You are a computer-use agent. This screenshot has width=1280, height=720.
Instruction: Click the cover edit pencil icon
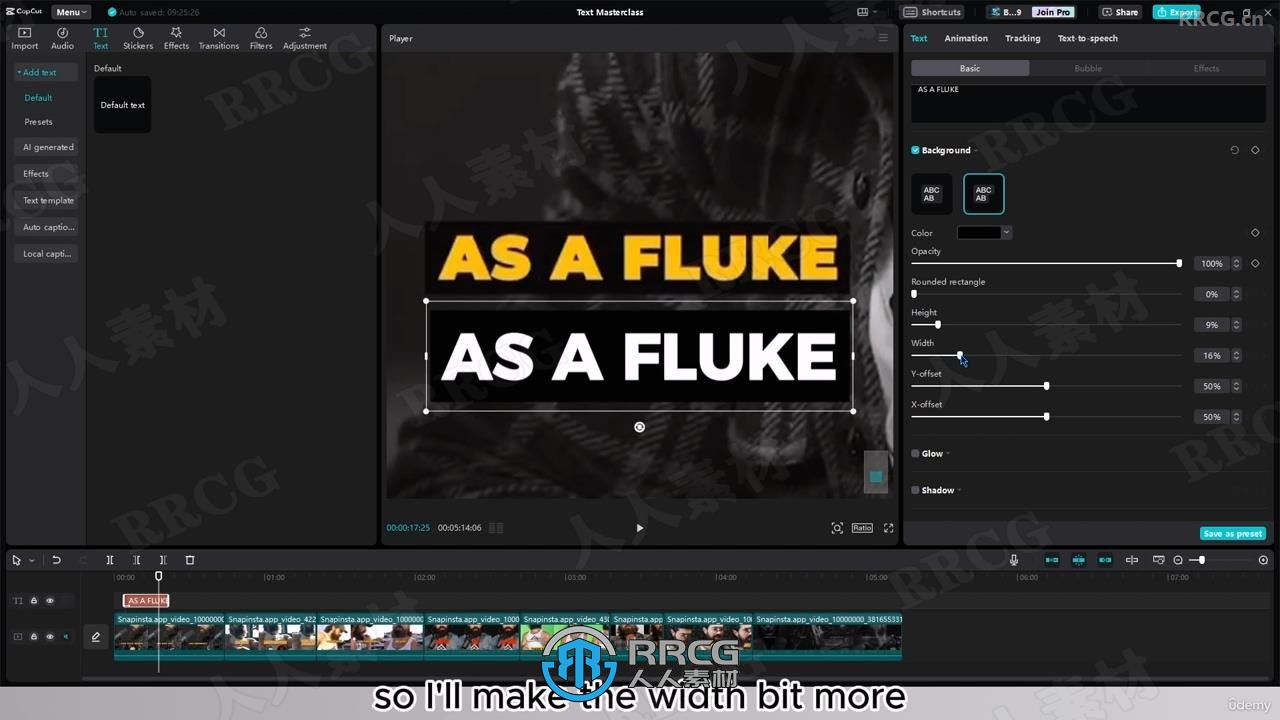pyautogui.click(x=96, y=636)
